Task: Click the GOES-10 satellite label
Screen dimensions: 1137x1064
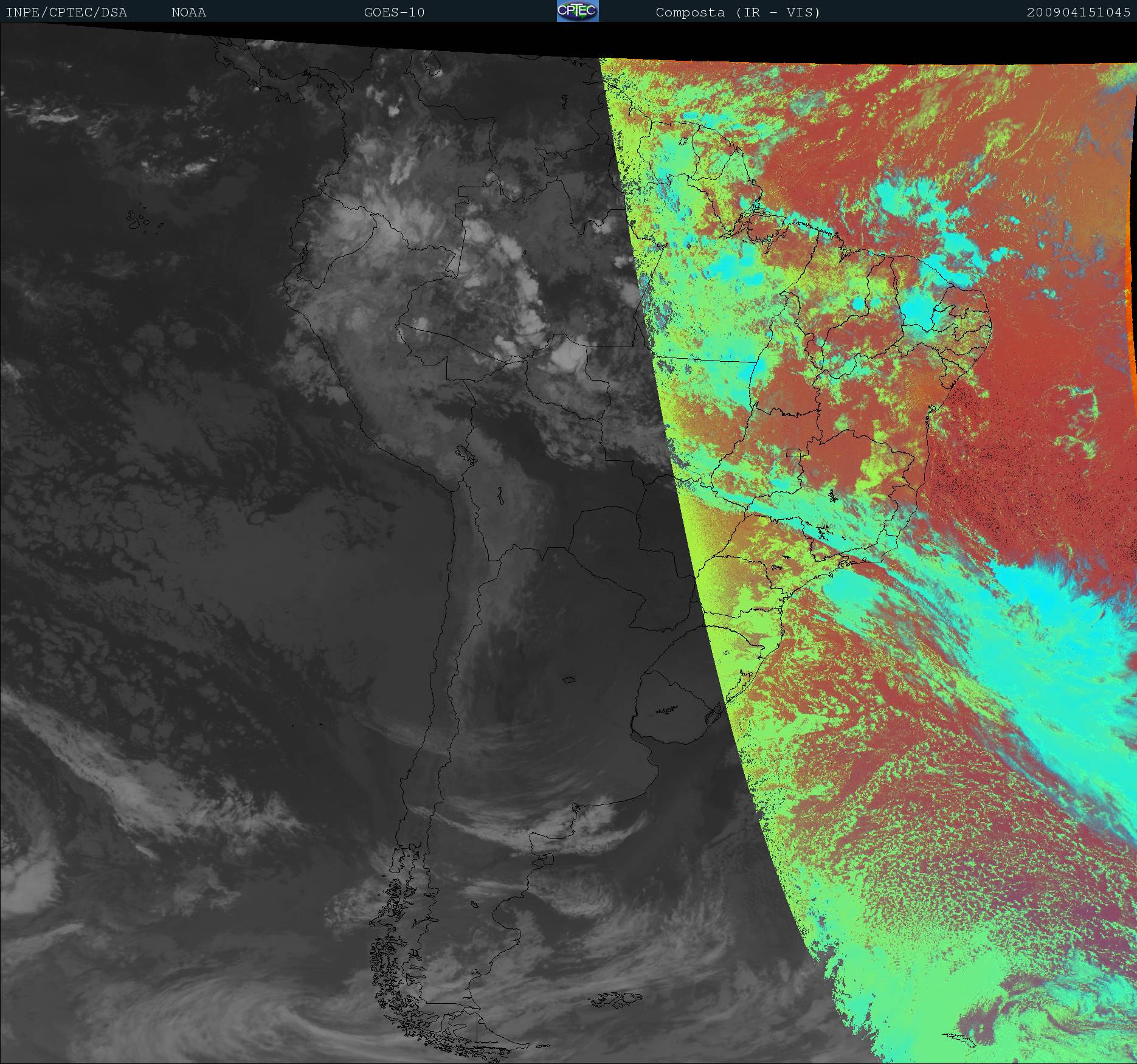Action: [394, 12]
